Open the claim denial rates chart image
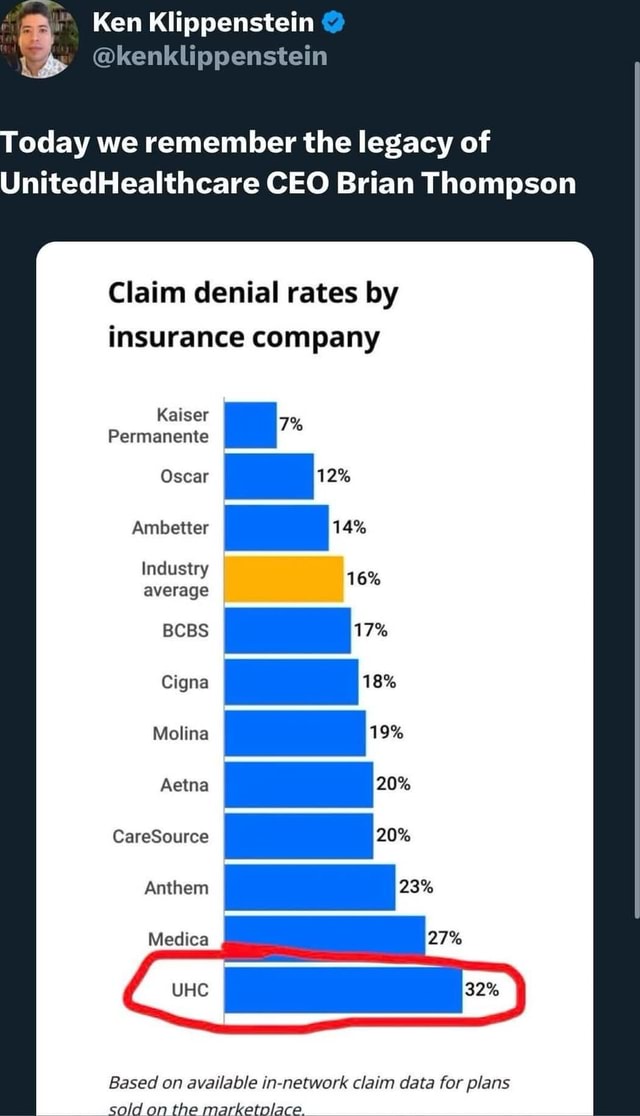This screenshot has width=640, height=1116. click(314, 678)
